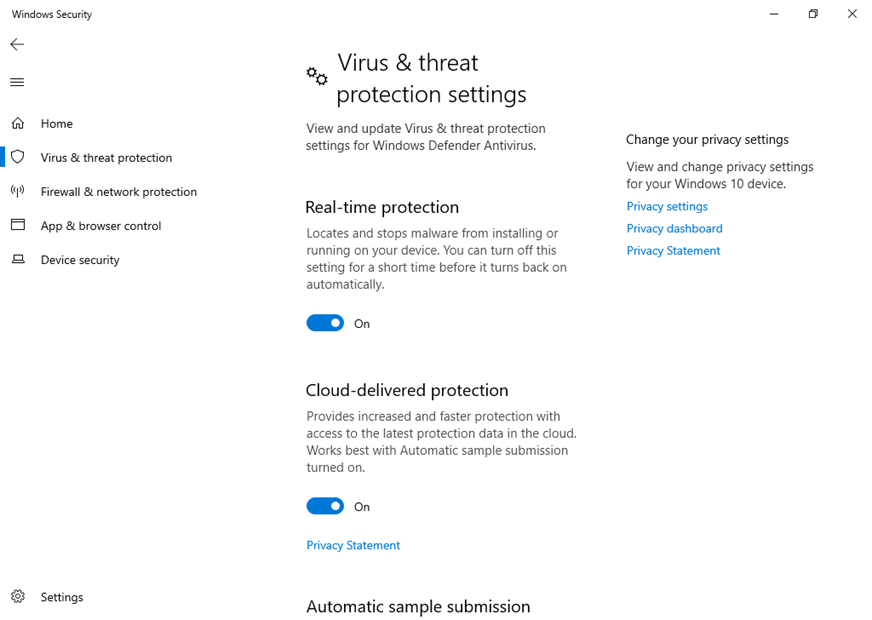The height and width of the screenshot is (620, 872).
Task: Select Device security in the sidebar
Action: [x=79, y=259]
